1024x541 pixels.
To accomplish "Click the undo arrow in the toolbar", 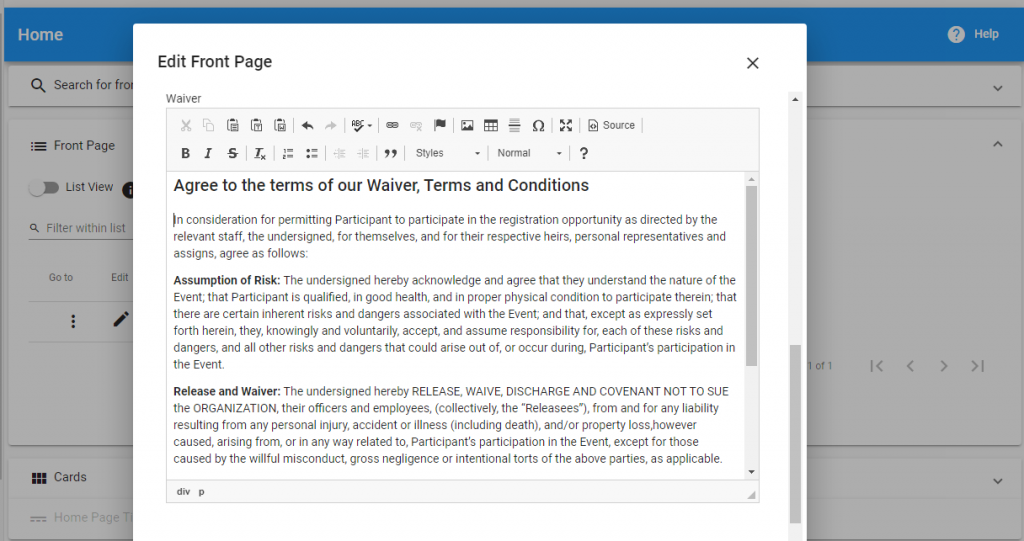I will click(307, 125).
